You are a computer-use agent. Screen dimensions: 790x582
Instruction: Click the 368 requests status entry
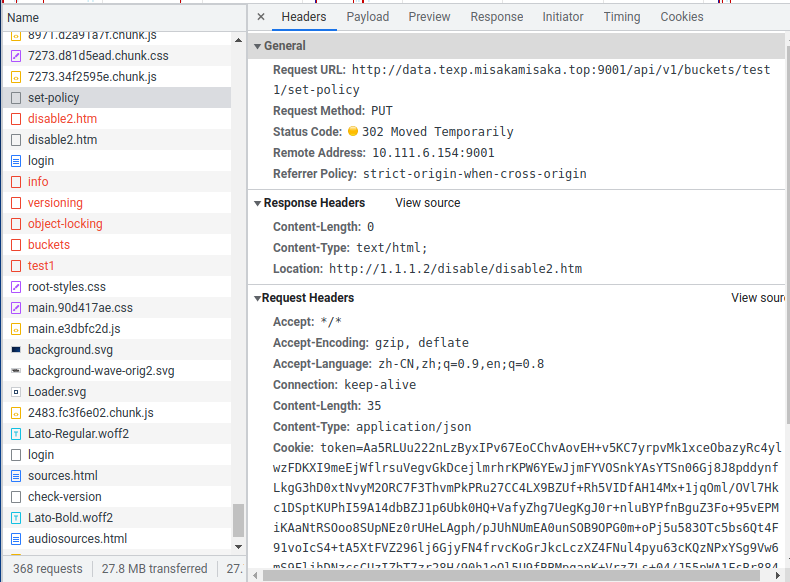(48, 568)
